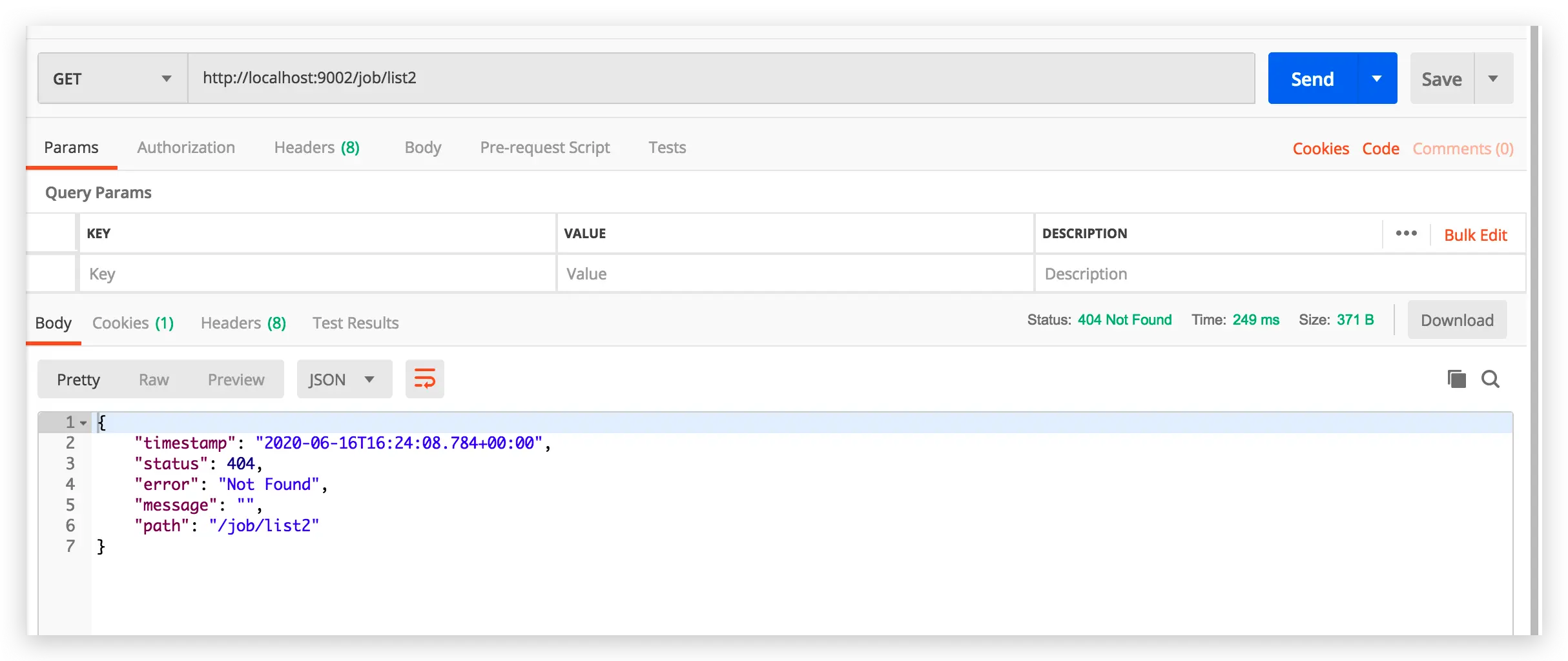Image resolution: width=1568 pixels, height=661 pixels.
Task: Click the request URL input field
Action: click(721, 78)
